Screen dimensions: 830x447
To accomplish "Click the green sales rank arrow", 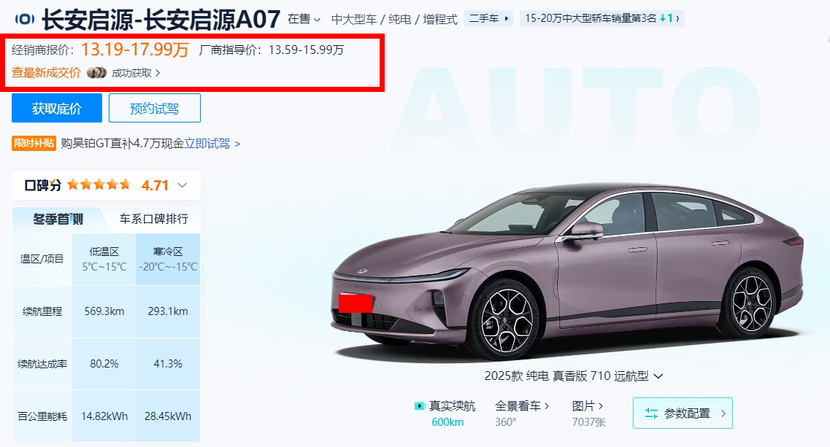I will point(662,19).
